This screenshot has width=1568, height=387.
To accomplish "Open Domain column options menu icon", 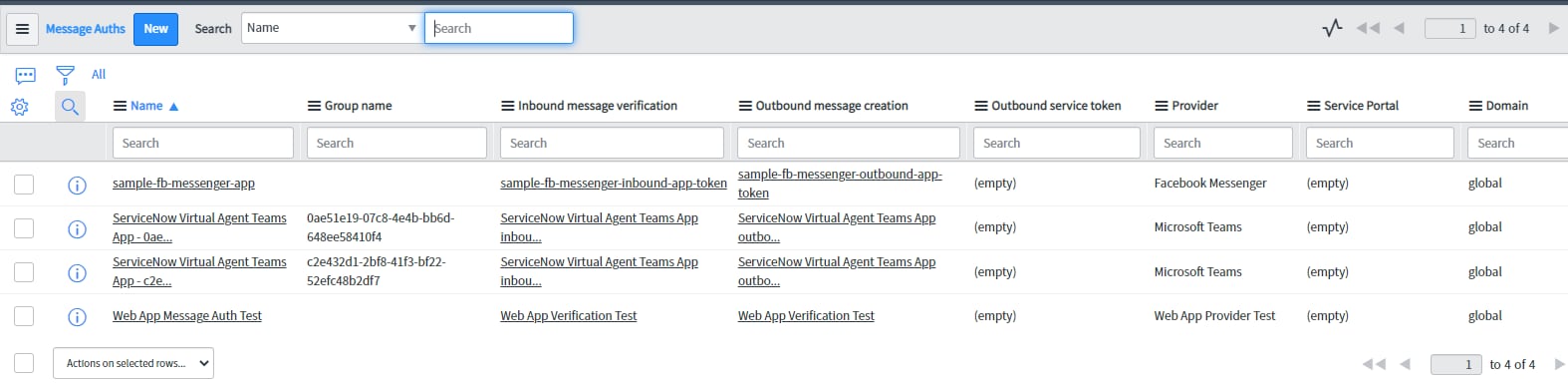I will click(x=1475, y=106).
